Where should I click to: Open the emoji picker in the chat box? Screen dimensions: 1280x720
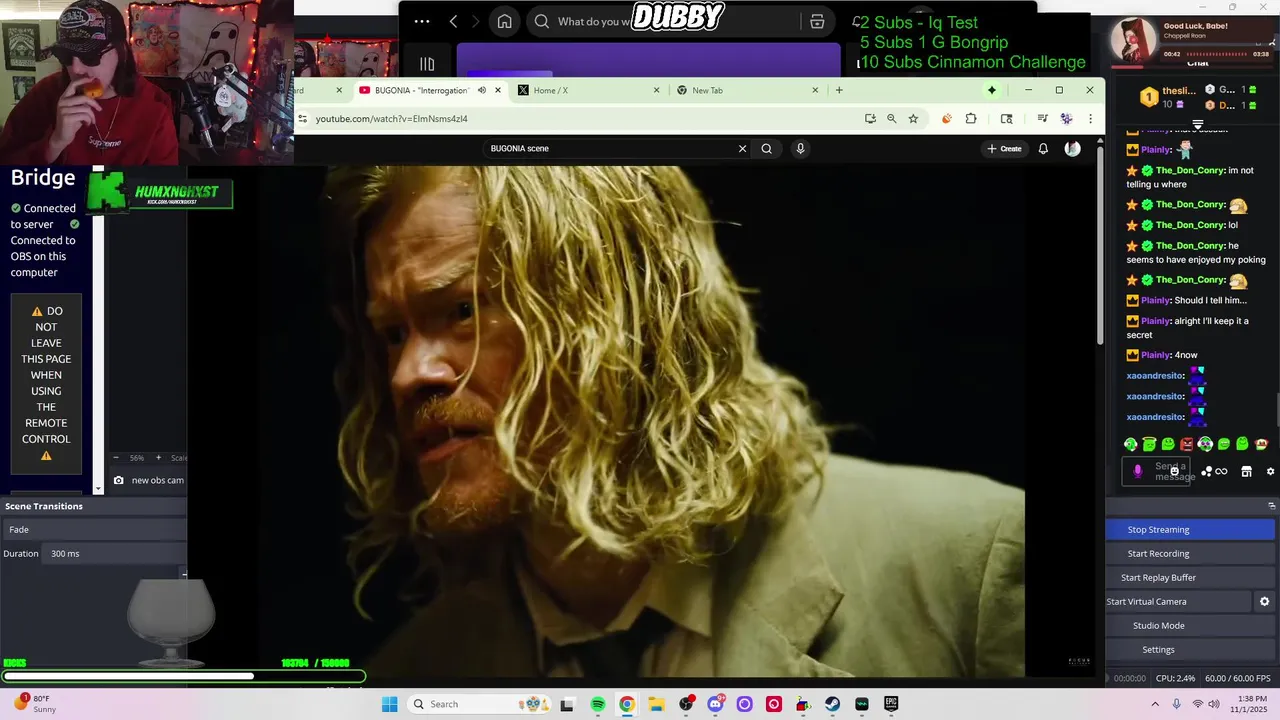[1175, 471]
